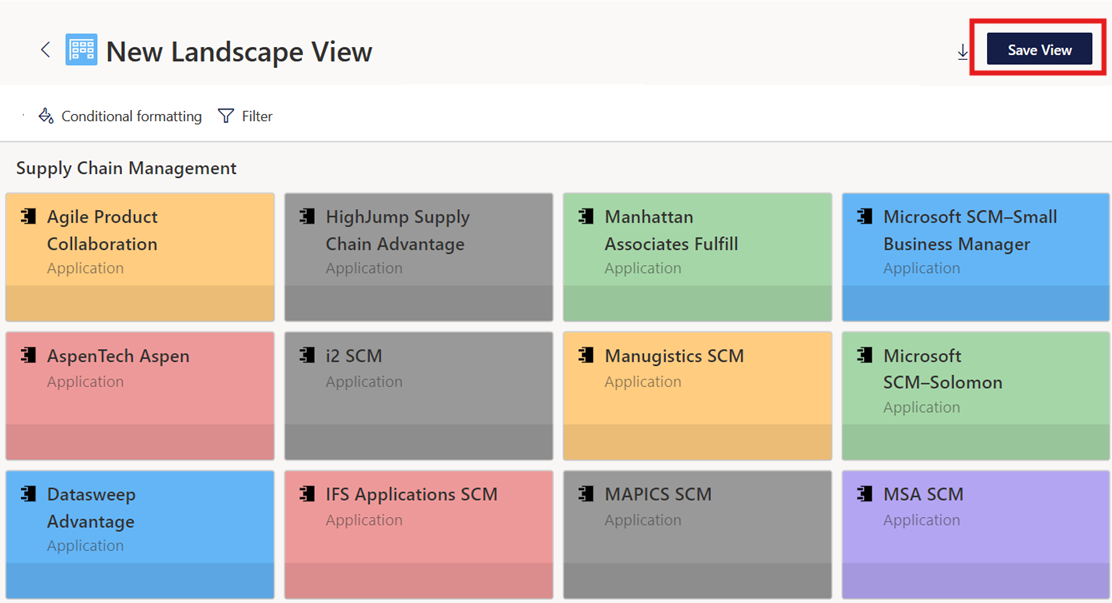Click the paint bucket icon of Conditional formatting
The image size is (1112, 603).
(46, 116)
